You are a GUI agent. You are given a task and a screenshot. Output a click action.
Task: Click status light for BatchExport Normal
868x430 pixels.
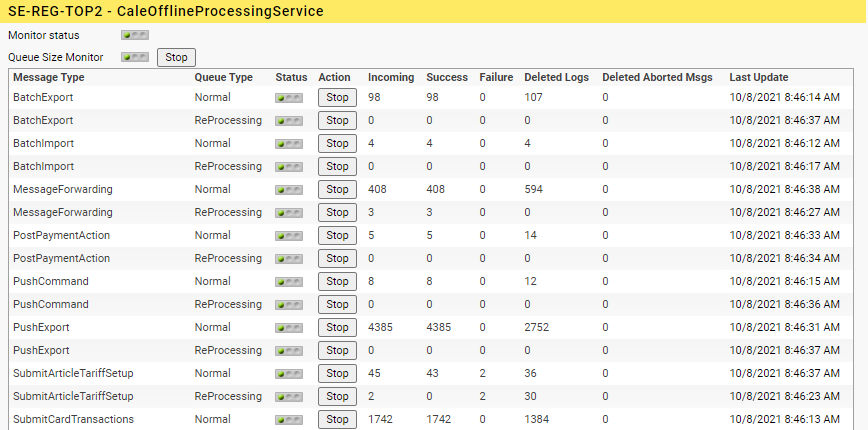click(x=289, y=98)
